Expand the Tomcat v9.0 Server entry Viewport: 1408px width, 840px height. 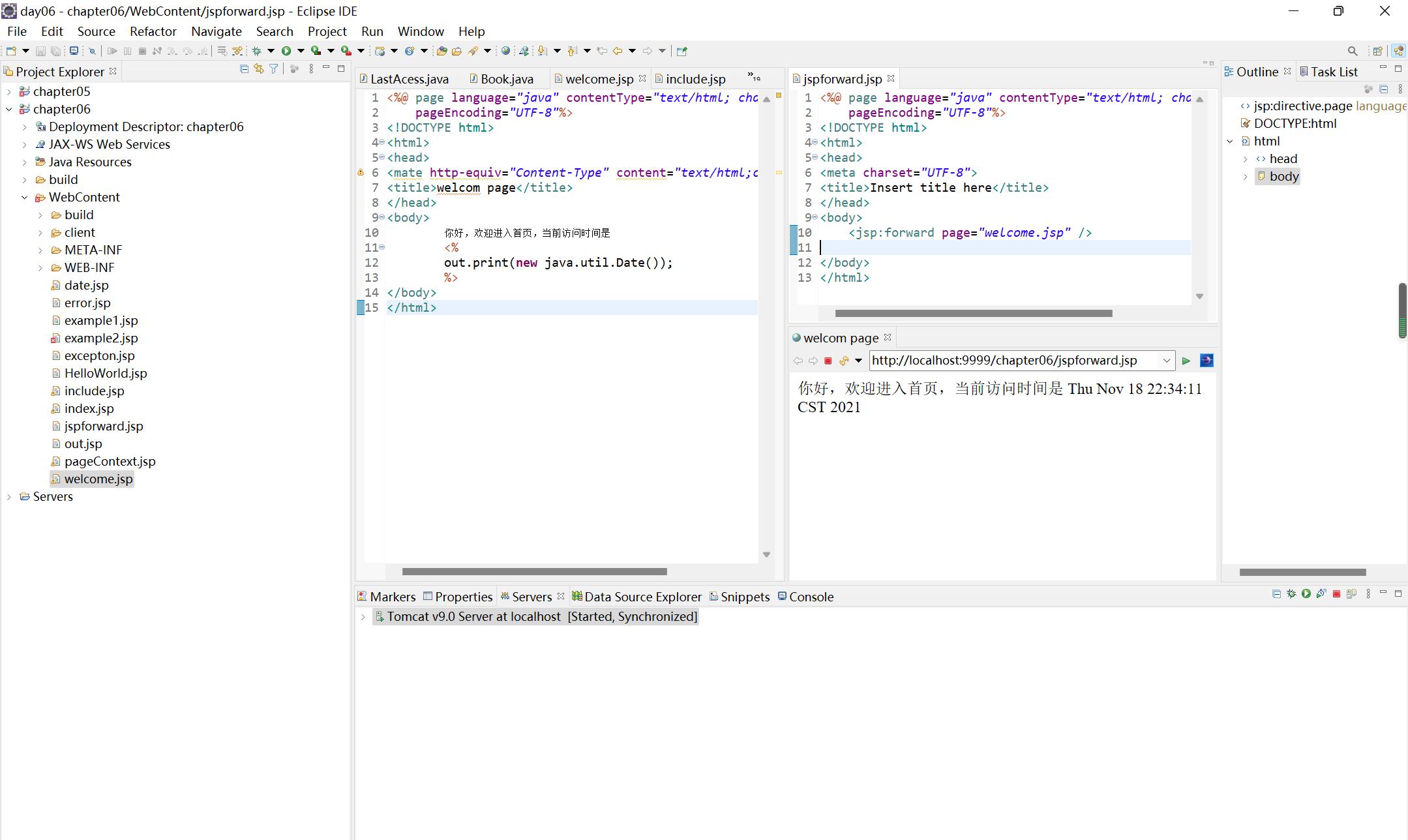pos(363,616)
